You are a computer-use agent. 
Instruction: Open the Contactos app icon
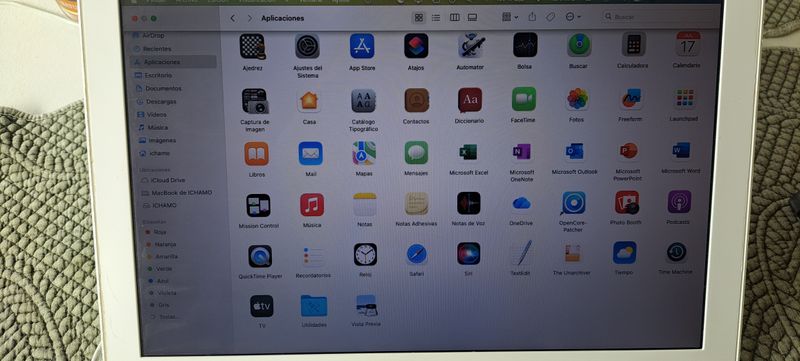(x=416, y=100)
